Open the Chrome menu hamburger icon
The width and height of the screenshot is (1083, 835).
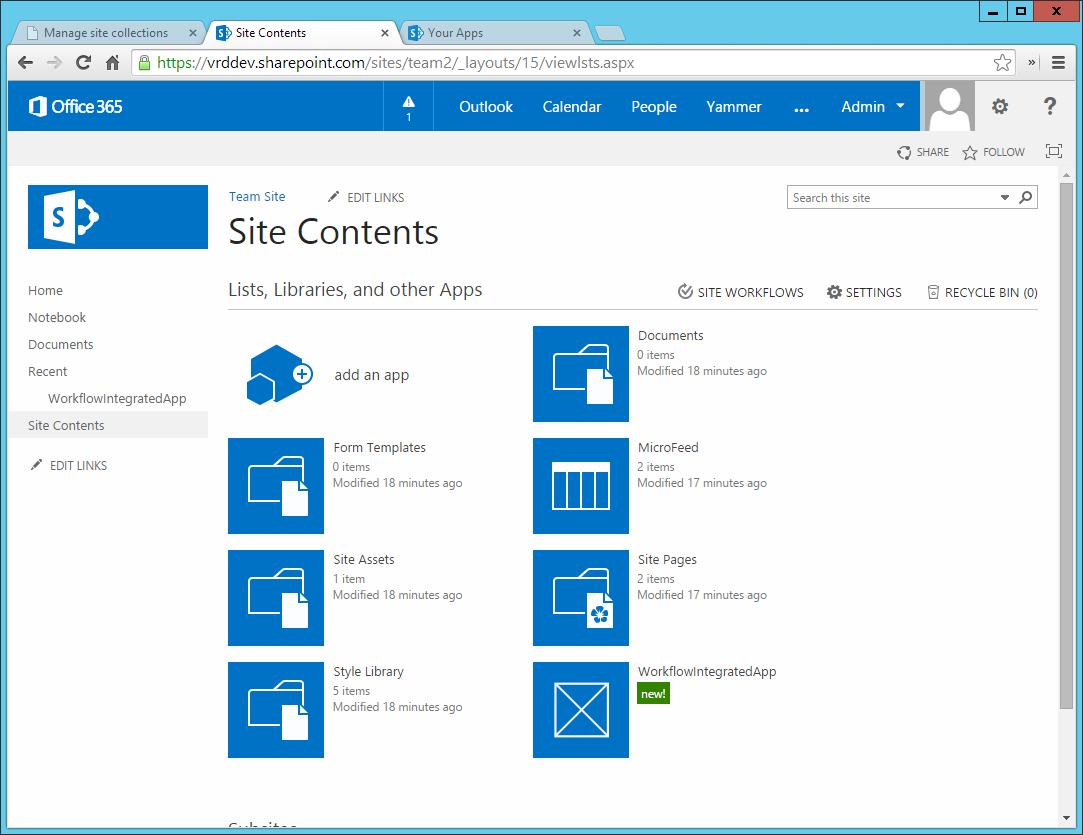tap(1058, 63)
